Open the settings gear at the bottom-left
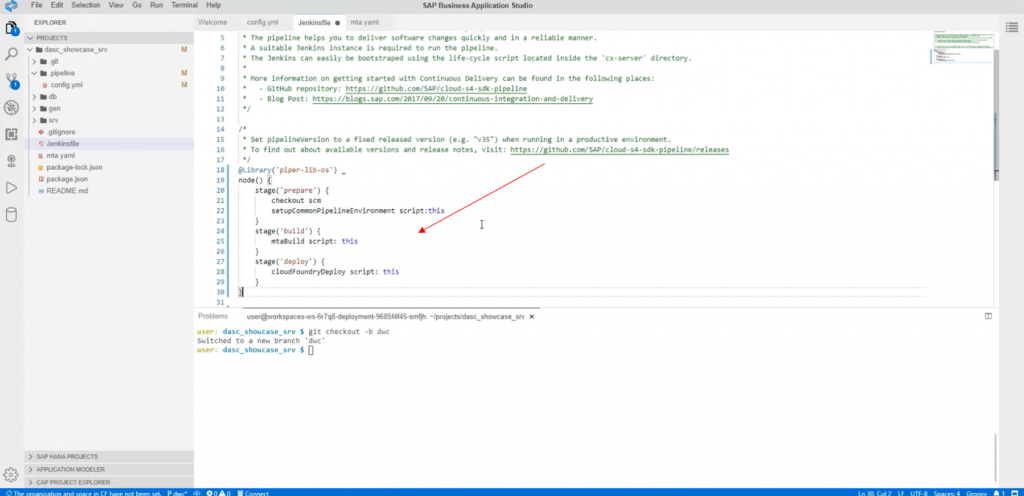Screen dimensions: 1024x496 (x=10, y=474)
